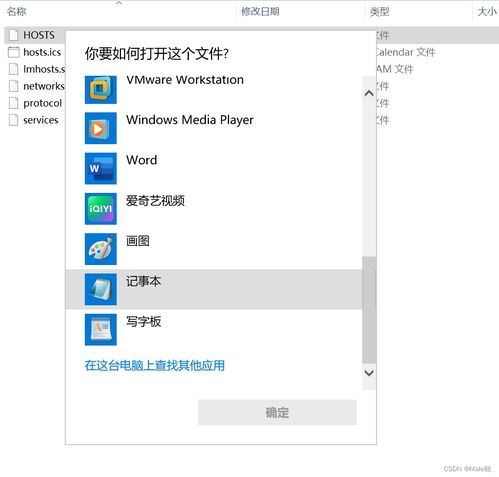Choose 爱奇艺视频 label in list
This screenshot has width=499, height=477.
[155, 201]
